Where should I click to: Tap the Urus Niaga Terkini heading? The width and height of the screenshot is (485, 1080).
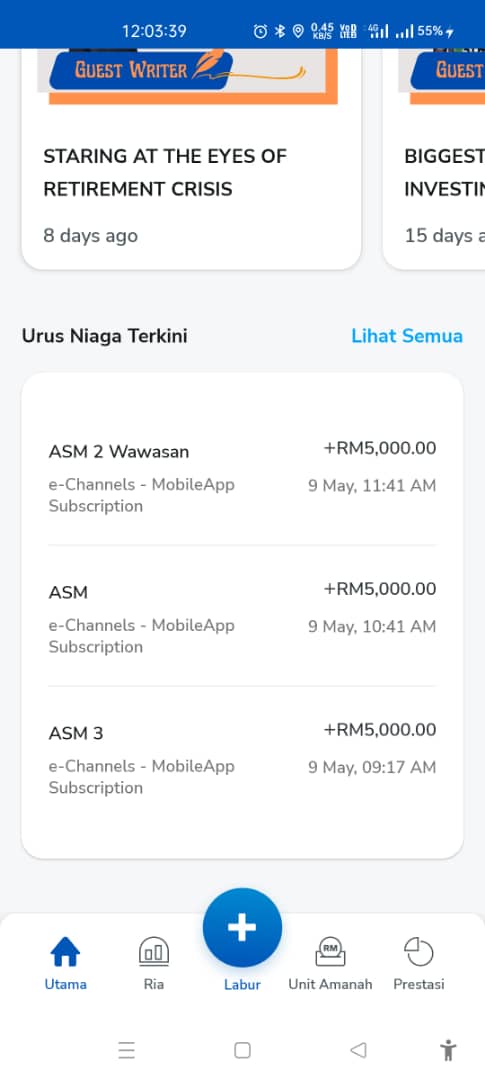[105, 336]
